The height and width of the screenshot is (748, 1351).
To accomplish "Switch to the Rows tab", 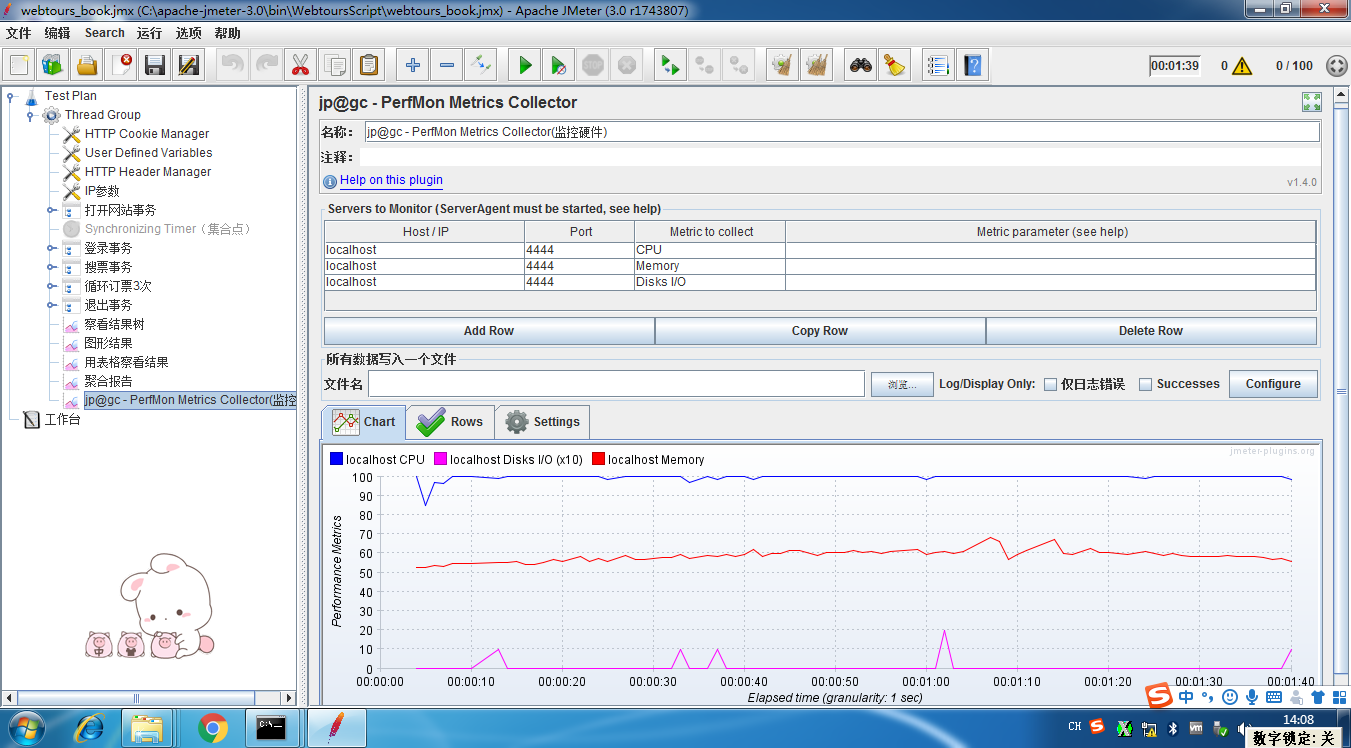I will point(450,422).
